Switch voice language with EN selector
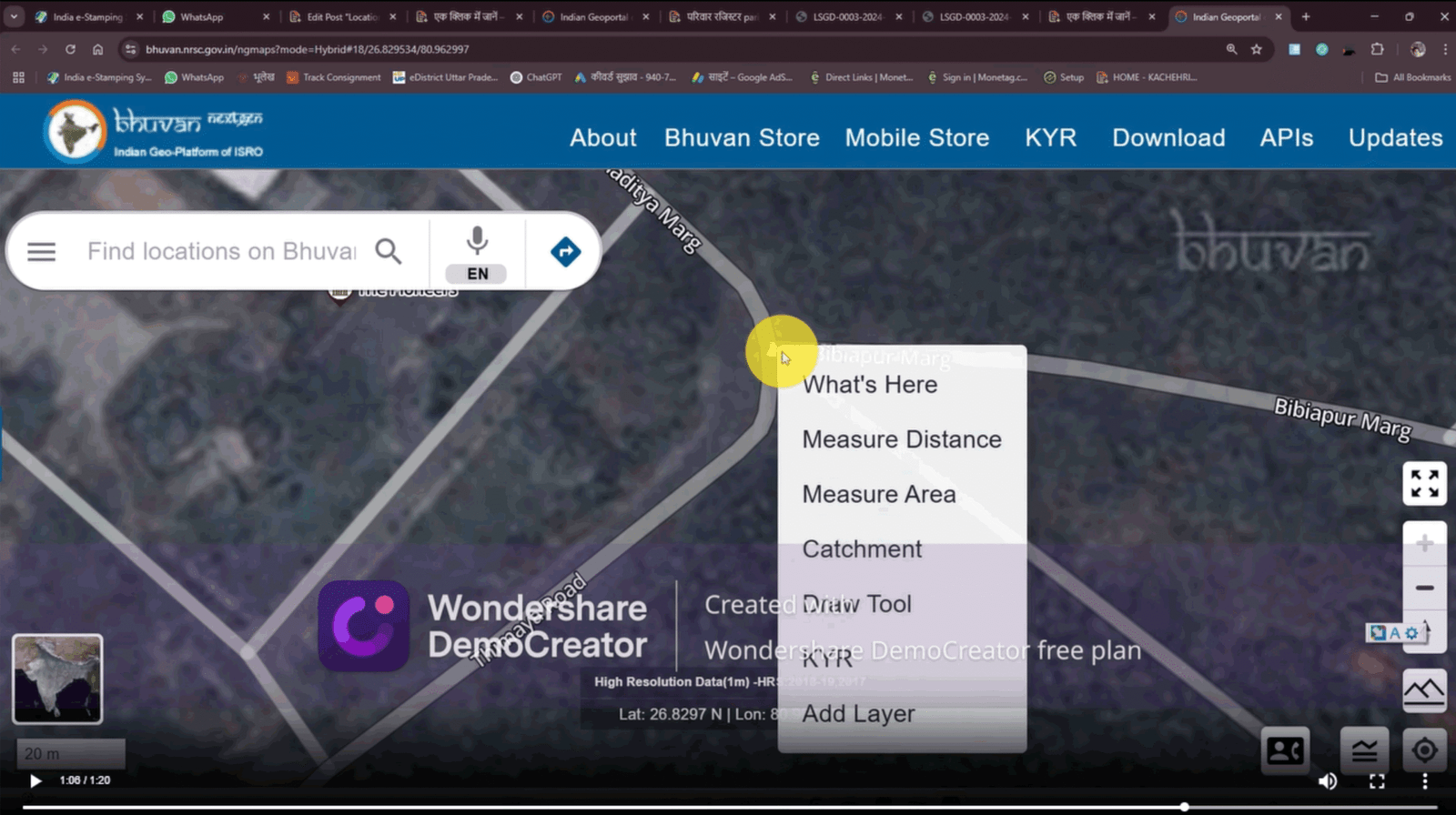This screenshot has height=815, width=1456. tap(477, 274)
